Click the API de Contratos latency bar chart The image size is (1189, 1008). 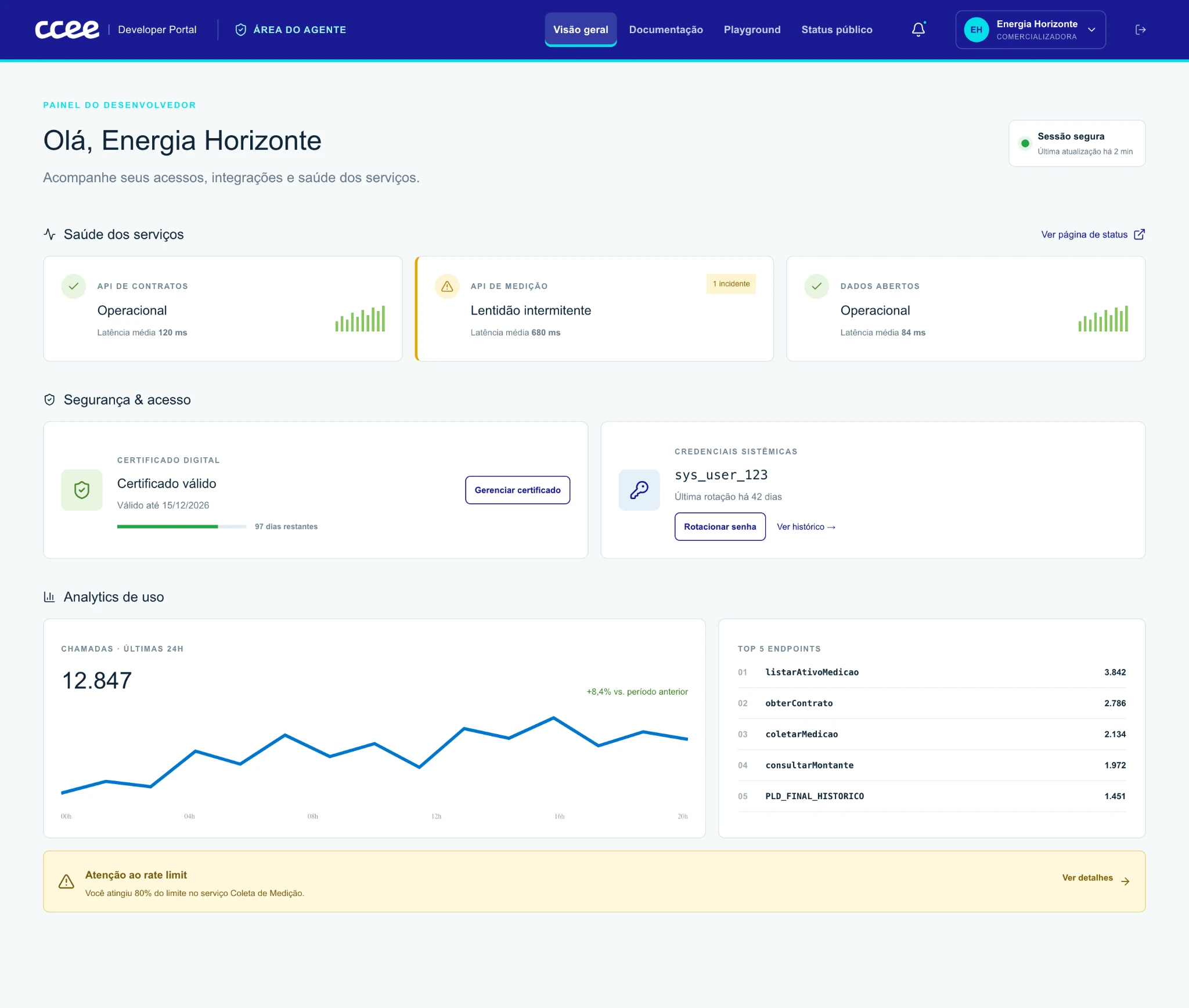point(360,319)
